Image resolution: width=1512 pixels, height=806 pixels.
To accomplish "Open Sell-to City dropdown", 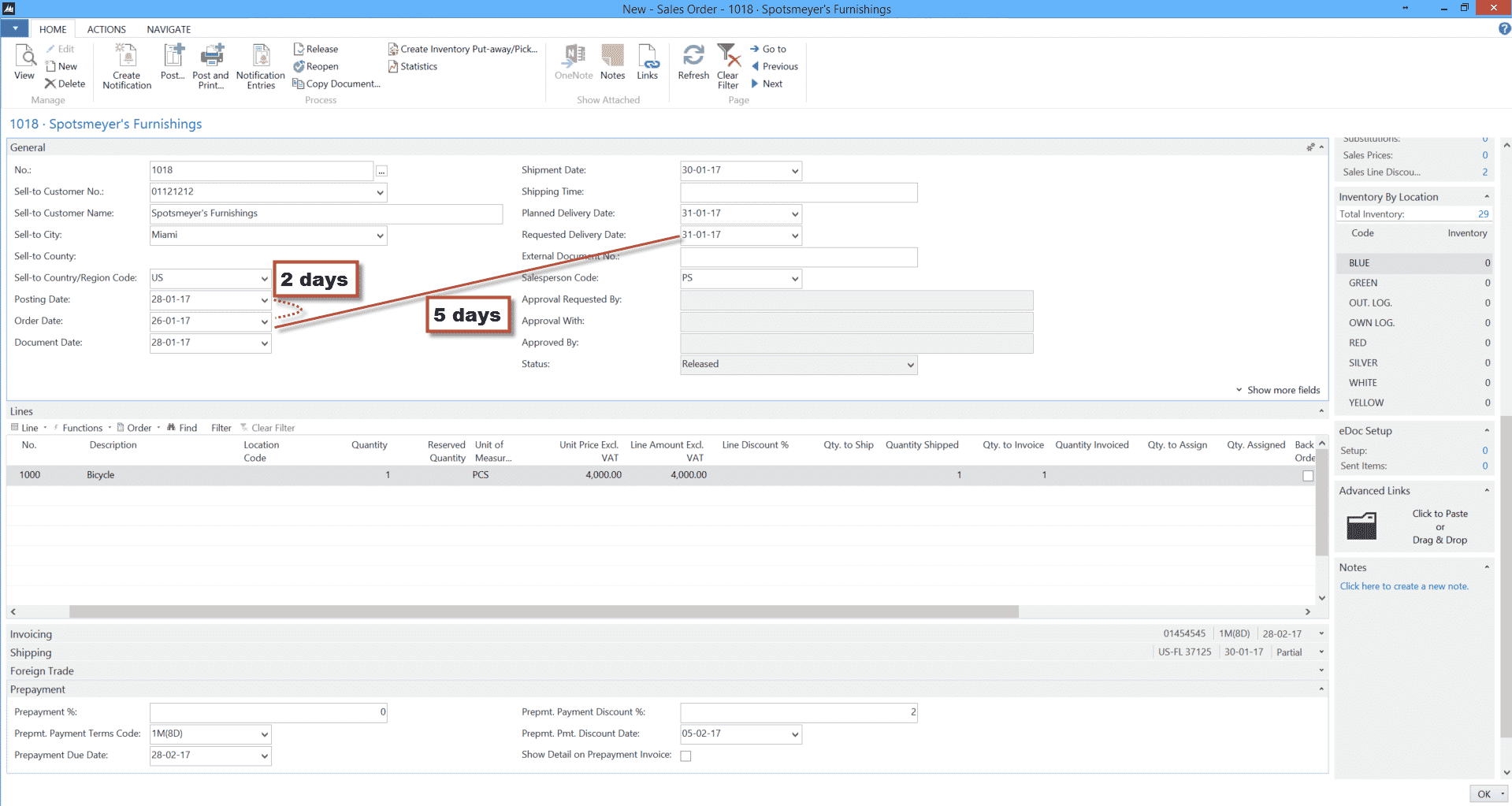I will point(380,236).
